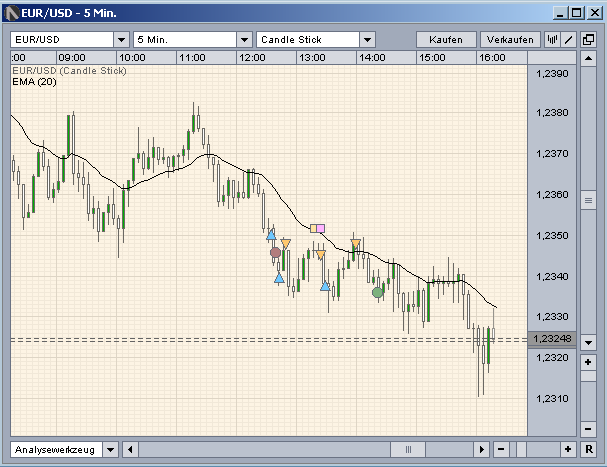Click the horizontal scroll left arrow
Screen dimensions: 607x467
pos(130,450)
